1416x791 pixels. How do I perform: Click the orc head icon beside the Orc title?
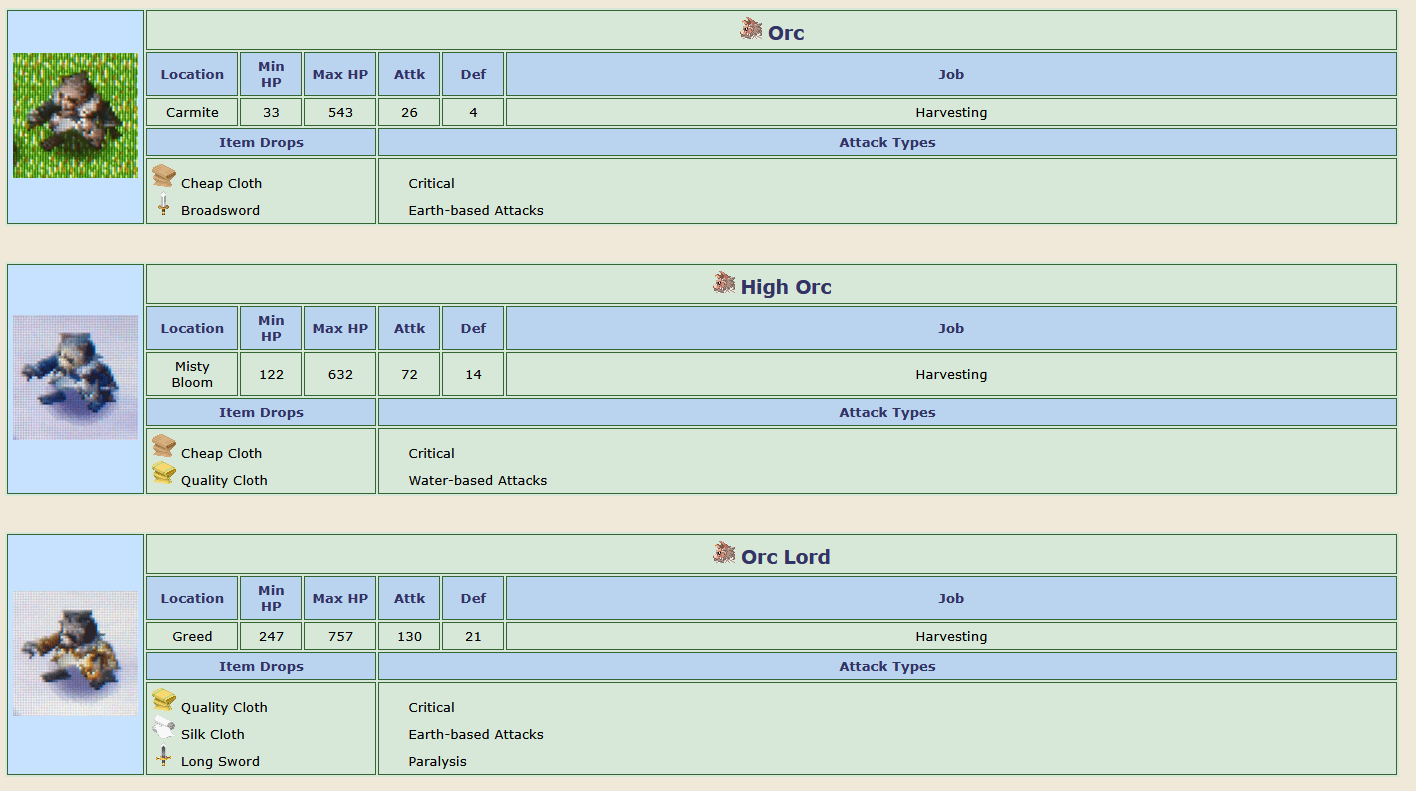(751, 29)
